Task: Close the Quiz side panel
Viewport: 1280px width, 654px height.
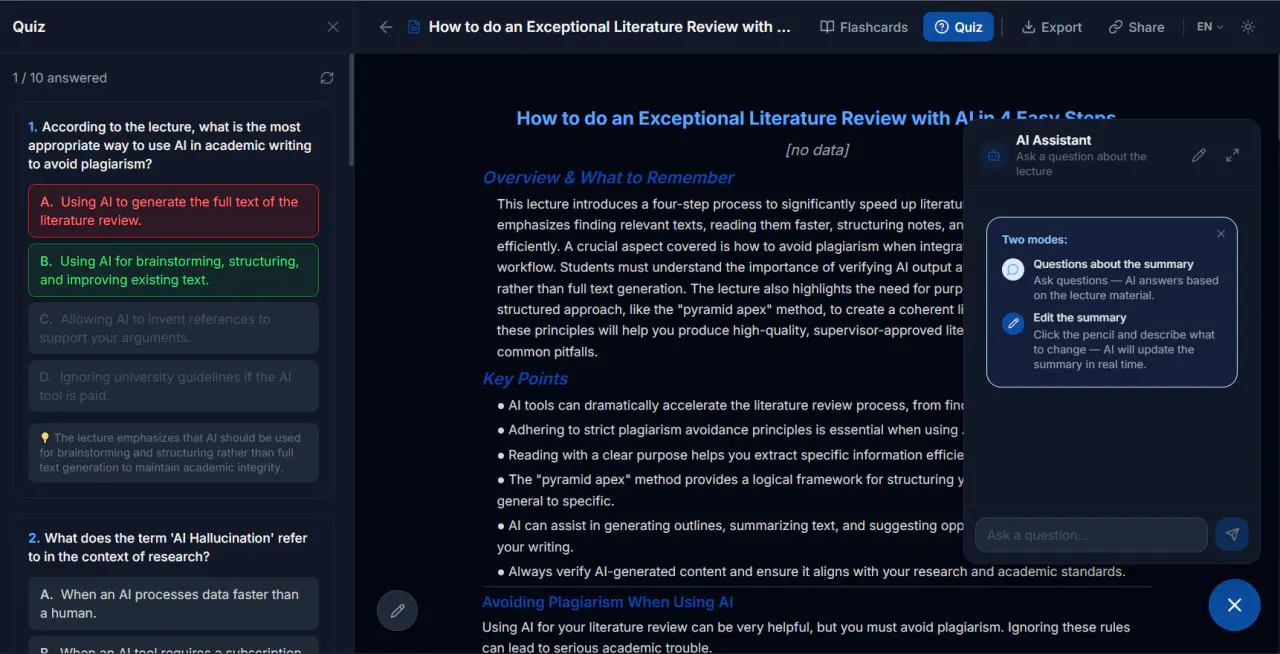Action: tap(333, 27)
